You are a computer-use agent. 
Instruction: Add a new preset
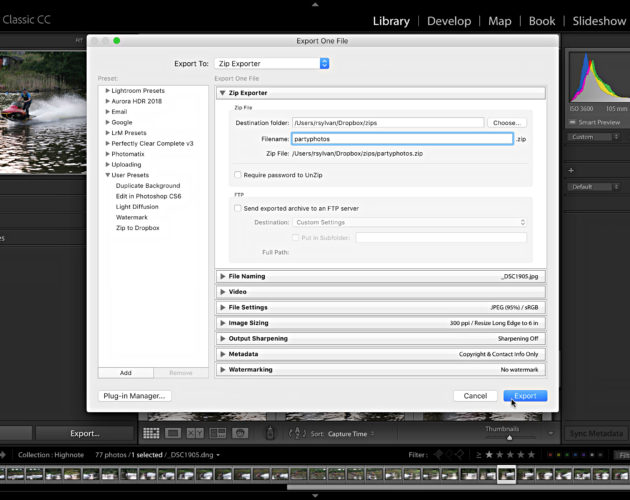click(x=125, y=373)
